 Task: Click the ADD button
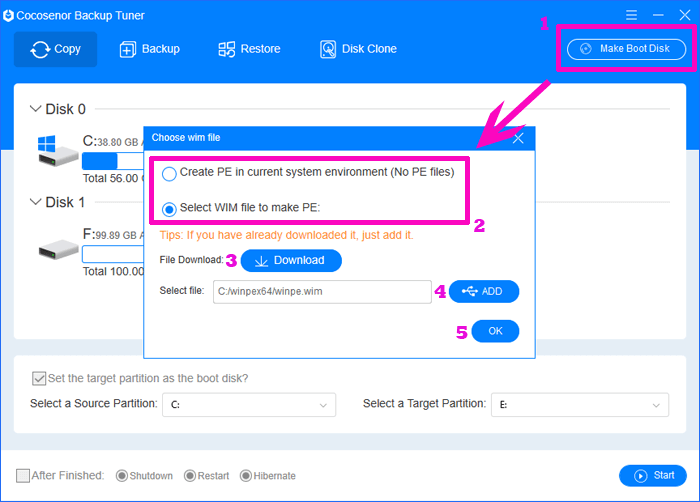tap(484, 291)
